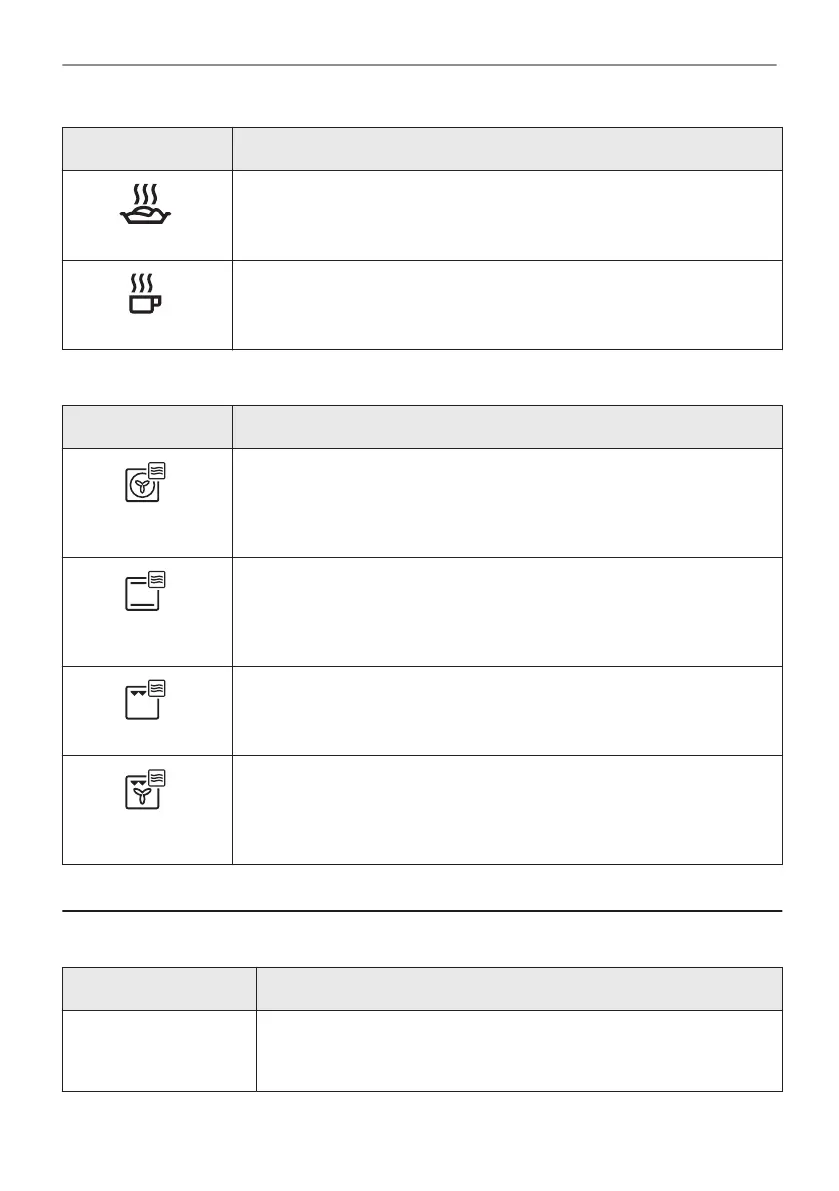Click gray header cell above steaming dish icon
The width and height of the screenshot is (839, 1191).
[x=147, y=149]
